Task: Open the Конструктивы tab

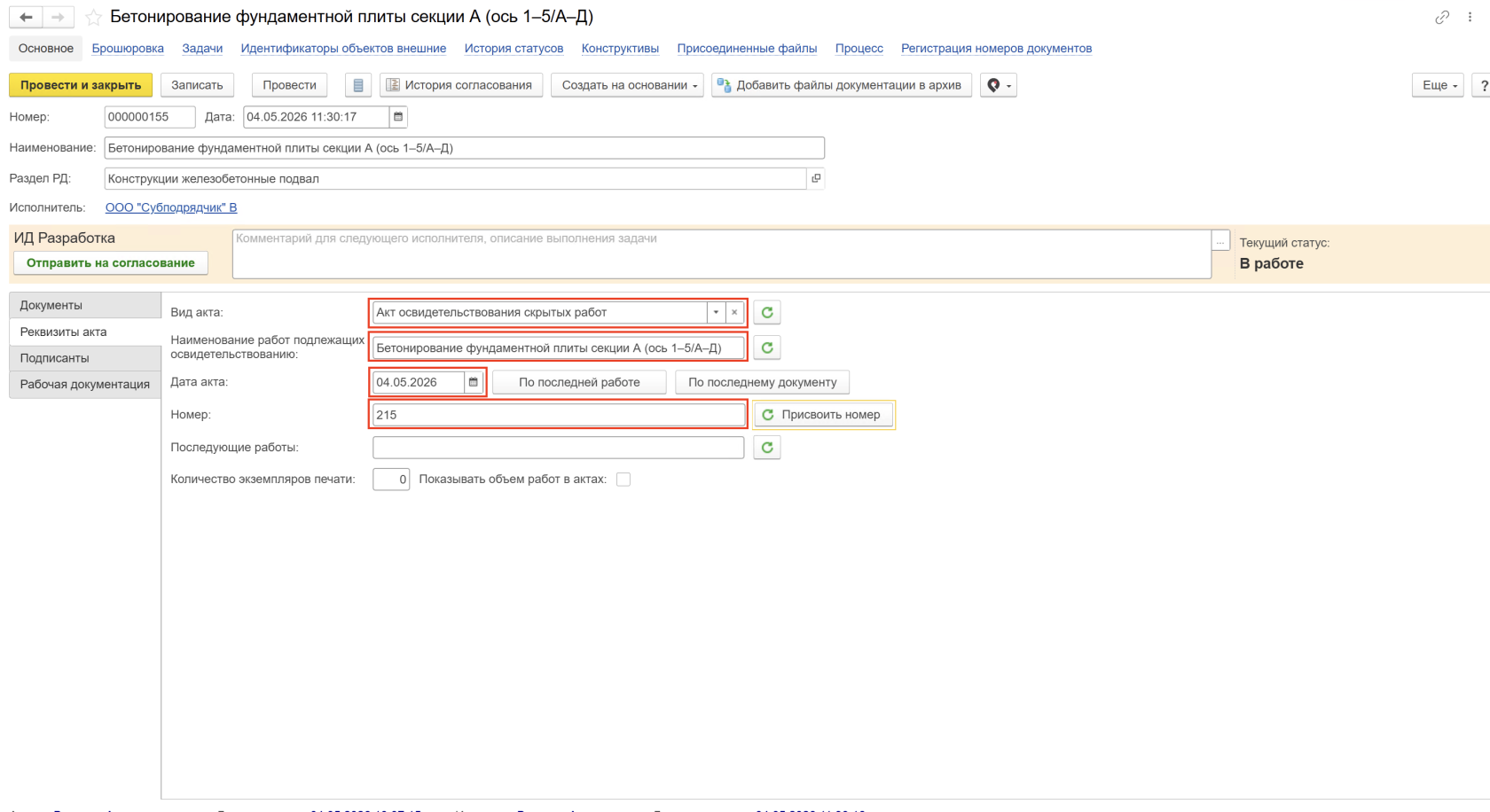Action: 620,49
